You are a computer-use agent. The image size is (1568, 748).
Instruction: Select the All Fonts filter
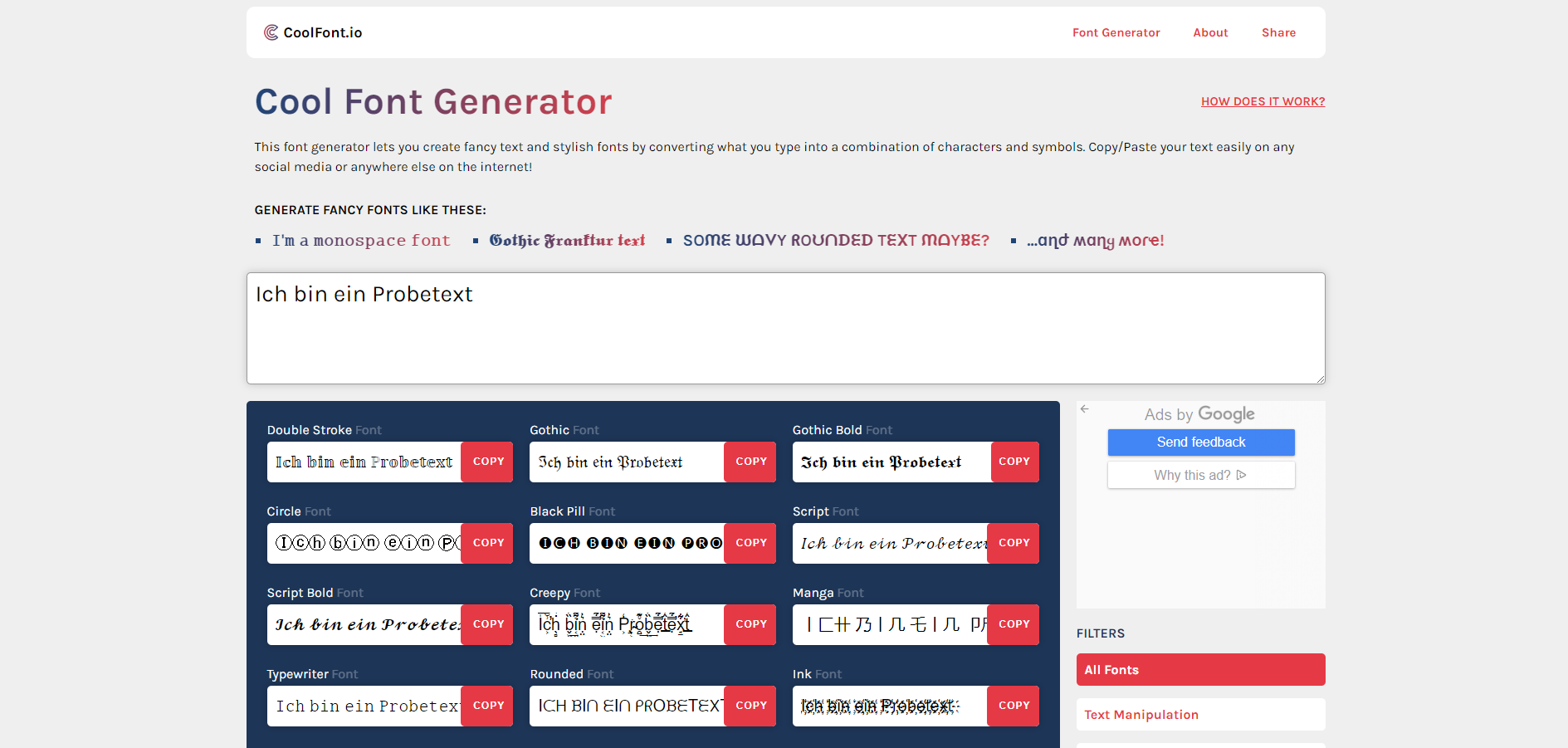pyautogui.click(x=1200, y=669)
